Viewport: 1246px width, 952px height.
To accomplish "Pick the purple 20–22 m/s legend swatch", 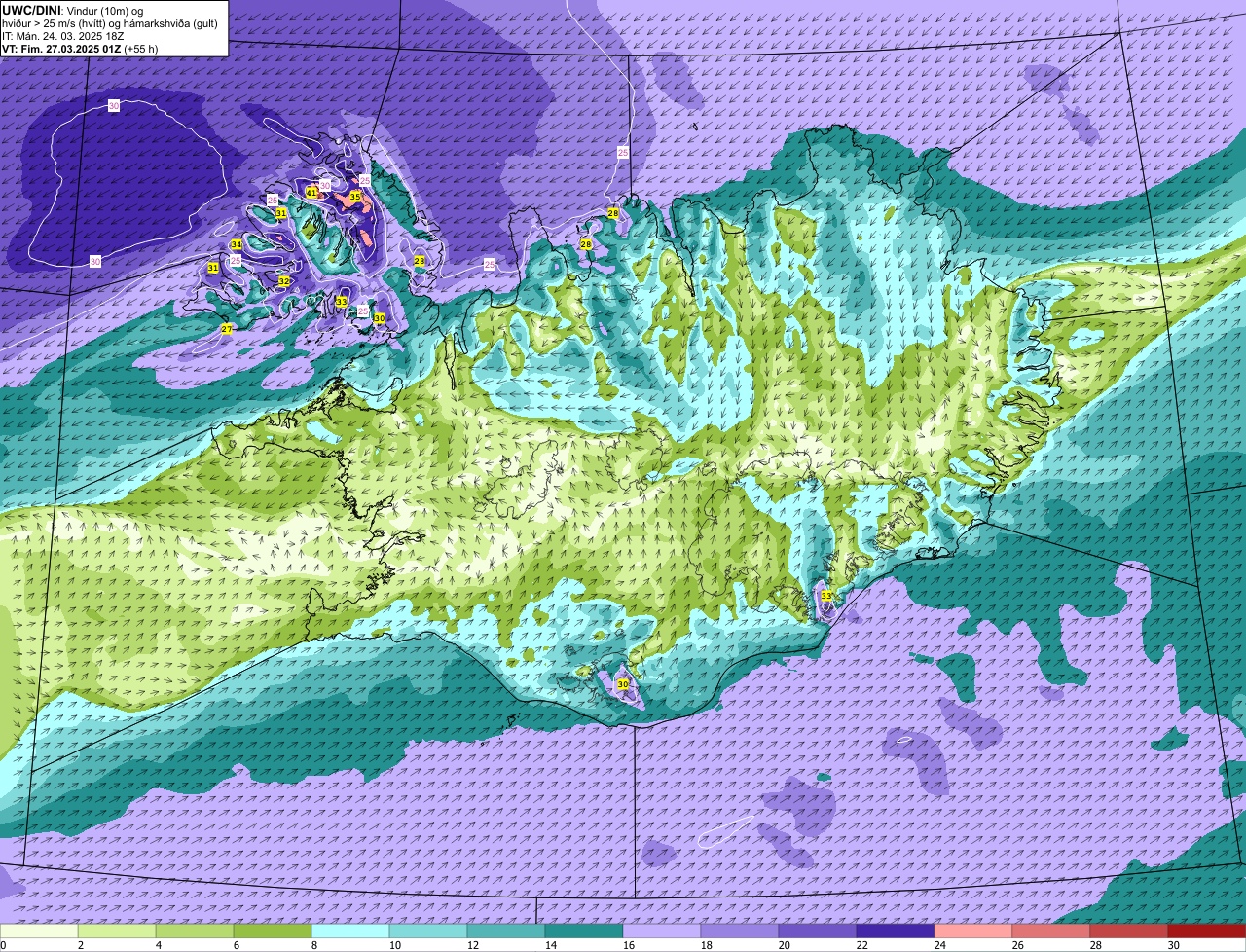I will coord(818,931).
